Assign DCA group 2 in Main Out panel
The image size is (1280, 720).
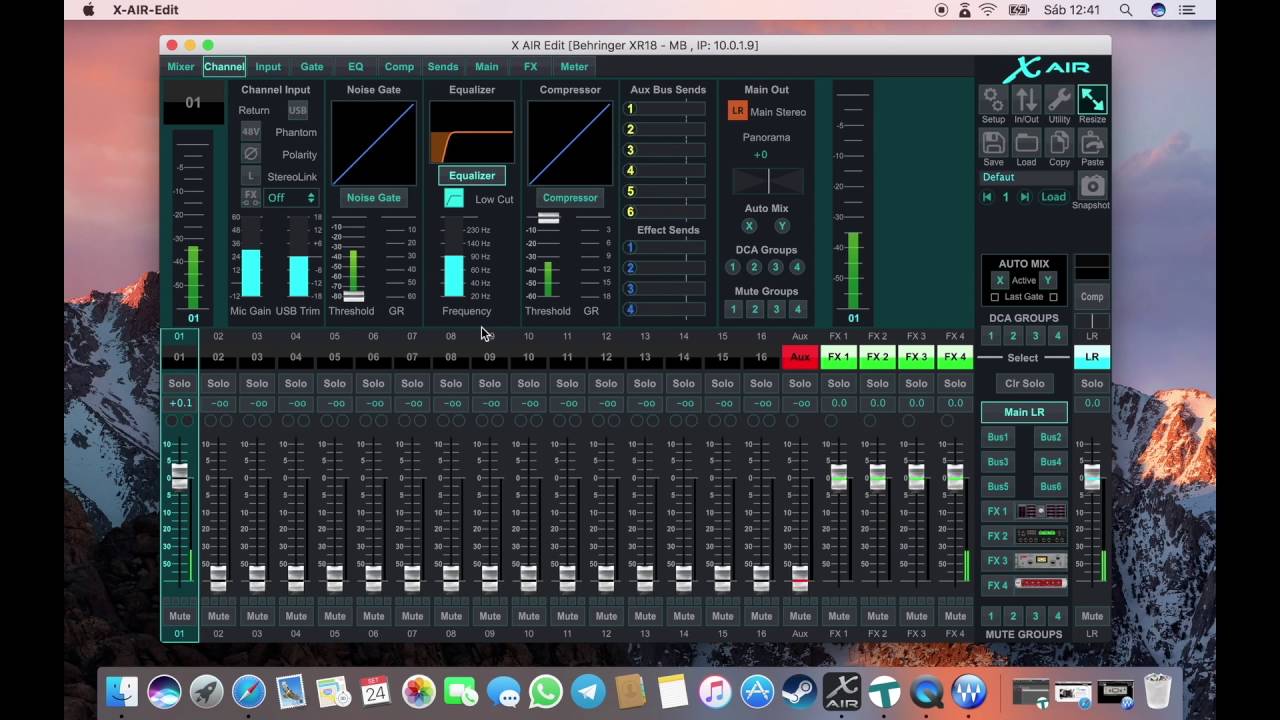(x=754, y=268)
